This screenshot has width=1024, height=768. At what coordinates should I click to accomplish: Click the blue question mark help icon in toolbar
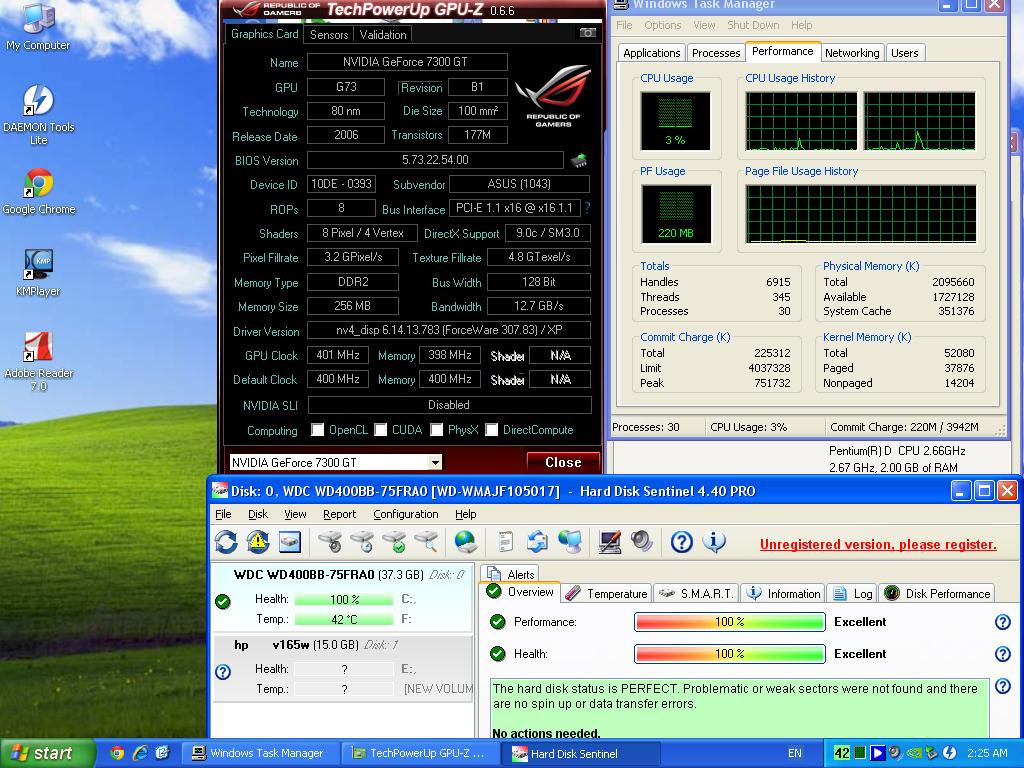tap(681, 542)
